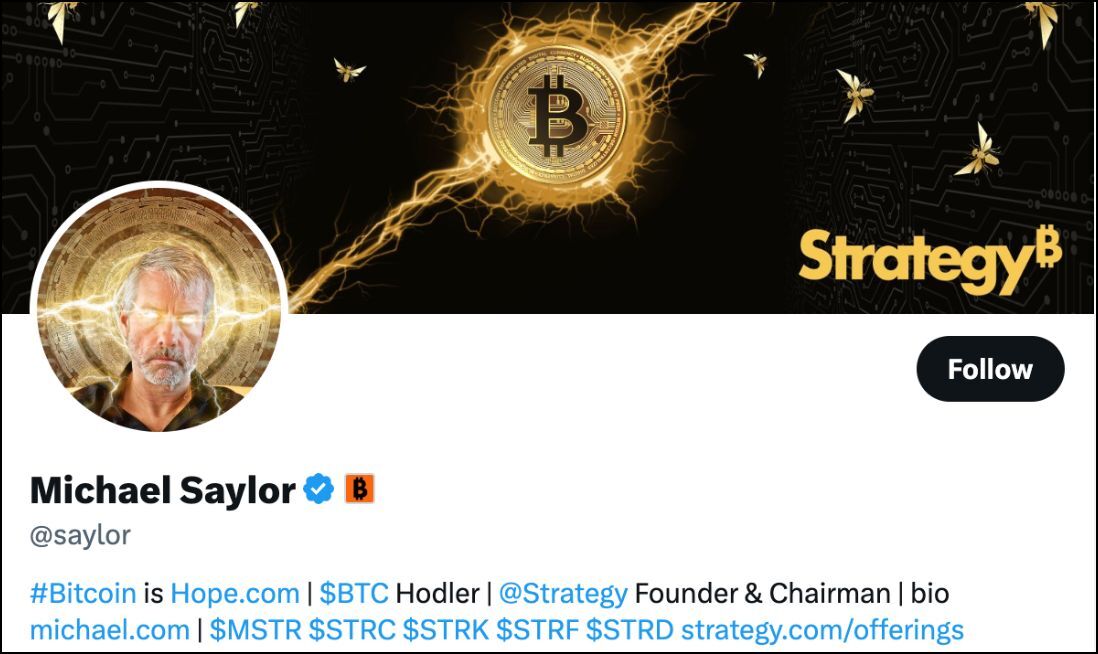This screenshot has height=654, width=1098.
Task: Open the $STRF cashtag
Action: 538,629
